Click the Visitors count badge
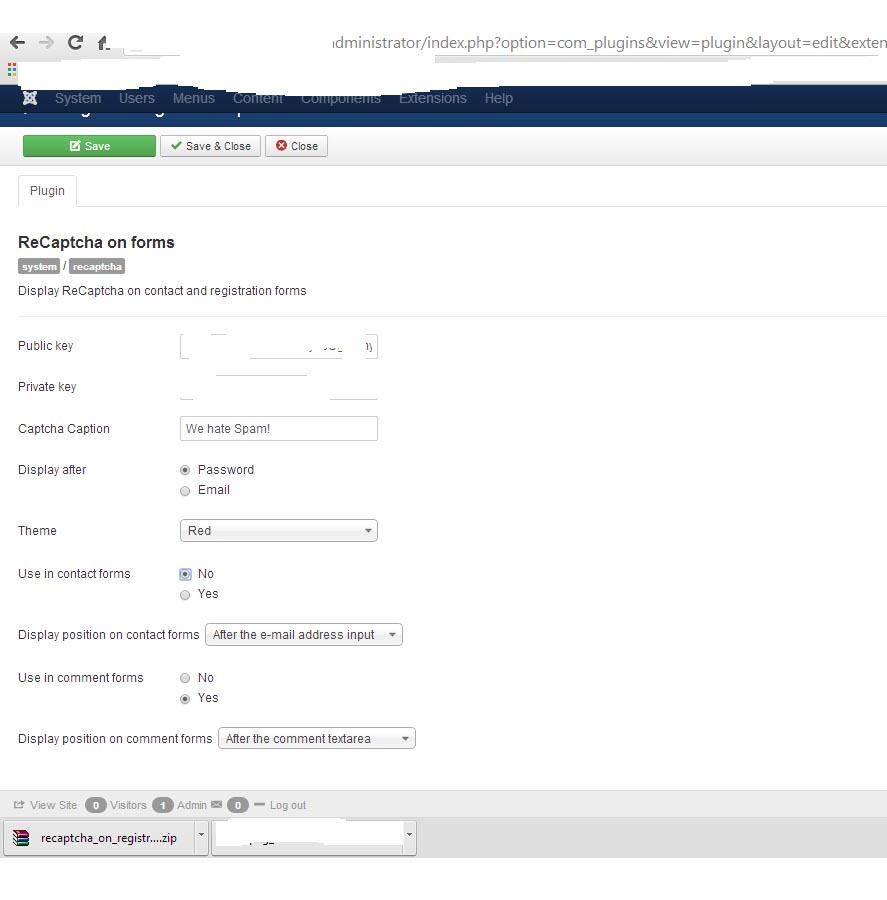 96,805
